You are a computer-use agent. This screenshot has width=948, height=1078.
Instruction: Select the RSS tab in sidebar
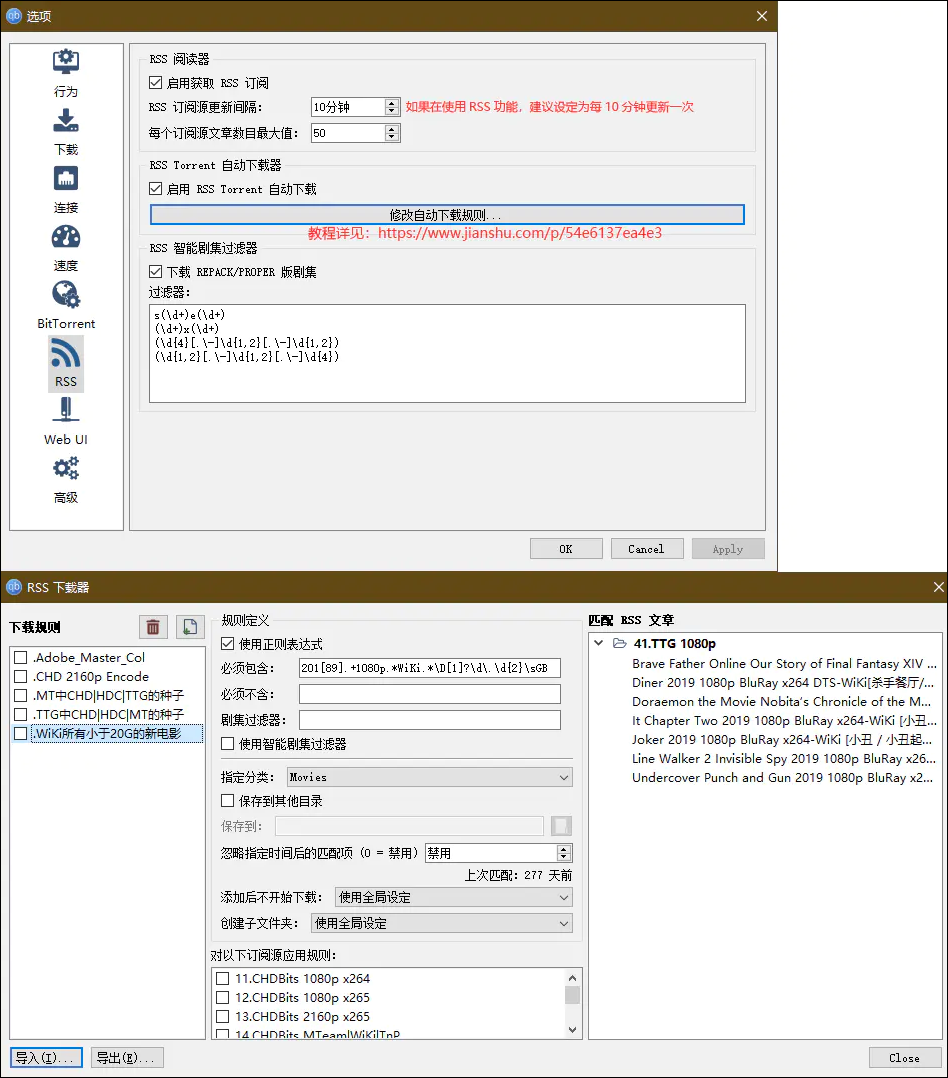[66, 362]
